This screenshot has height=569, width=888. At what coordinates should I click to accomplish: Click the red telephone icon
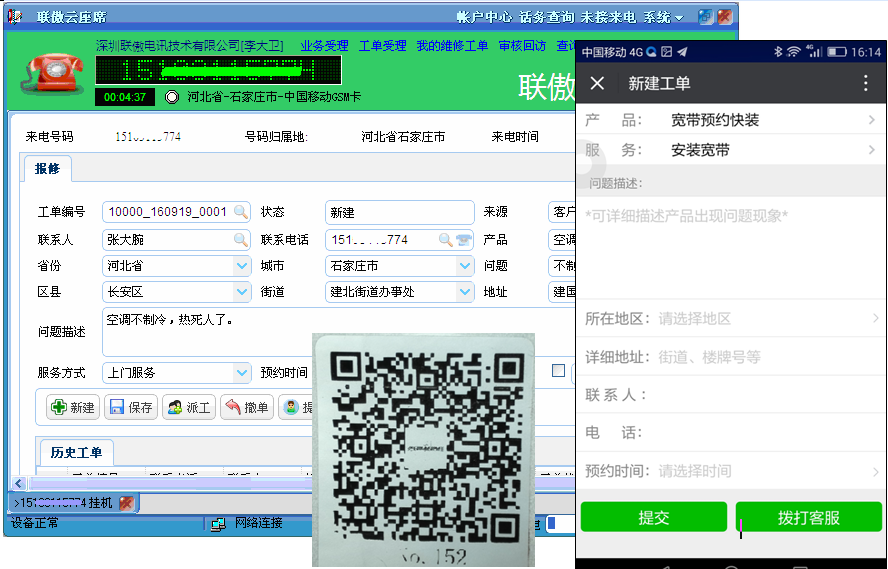click(x=50, y=70)
